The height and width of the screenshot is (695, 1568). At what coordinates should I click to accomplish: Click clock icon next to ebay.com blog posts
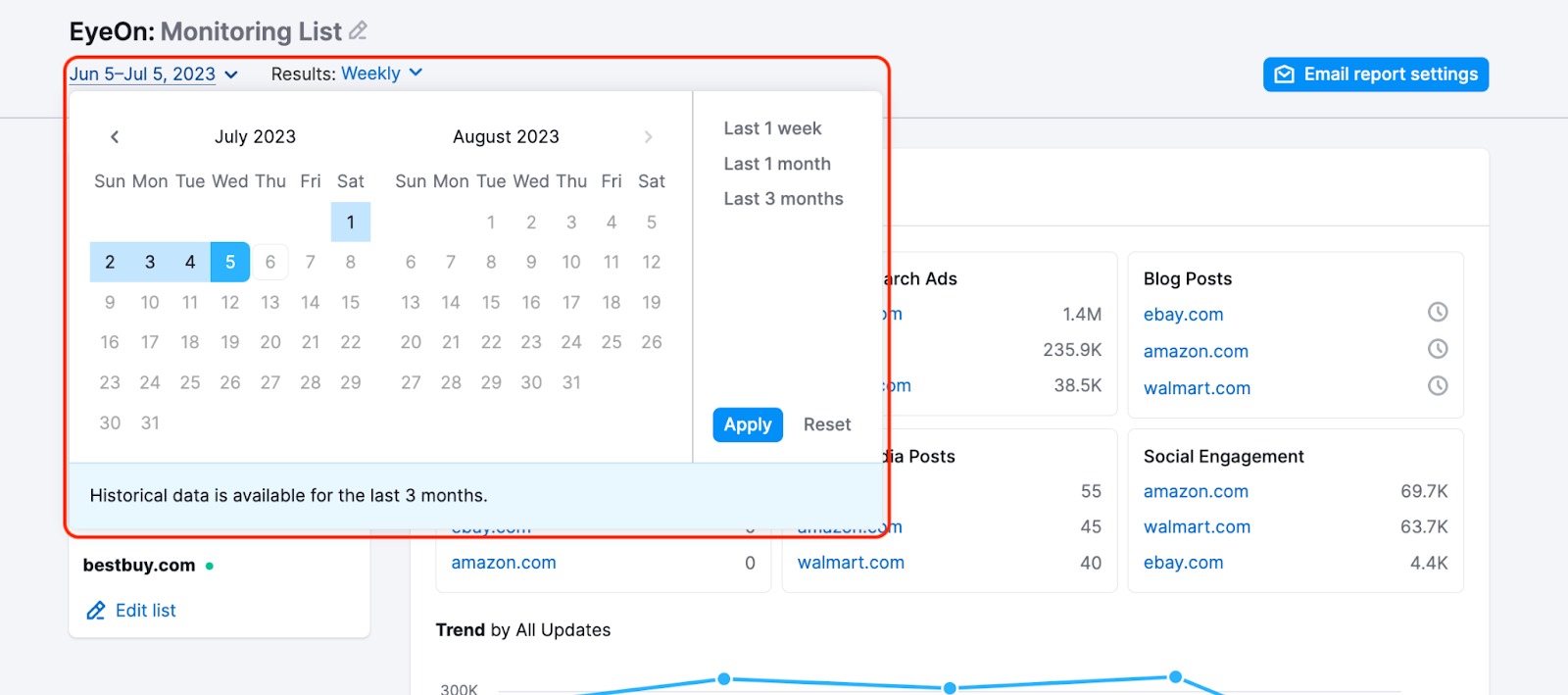coord(1437,313)
